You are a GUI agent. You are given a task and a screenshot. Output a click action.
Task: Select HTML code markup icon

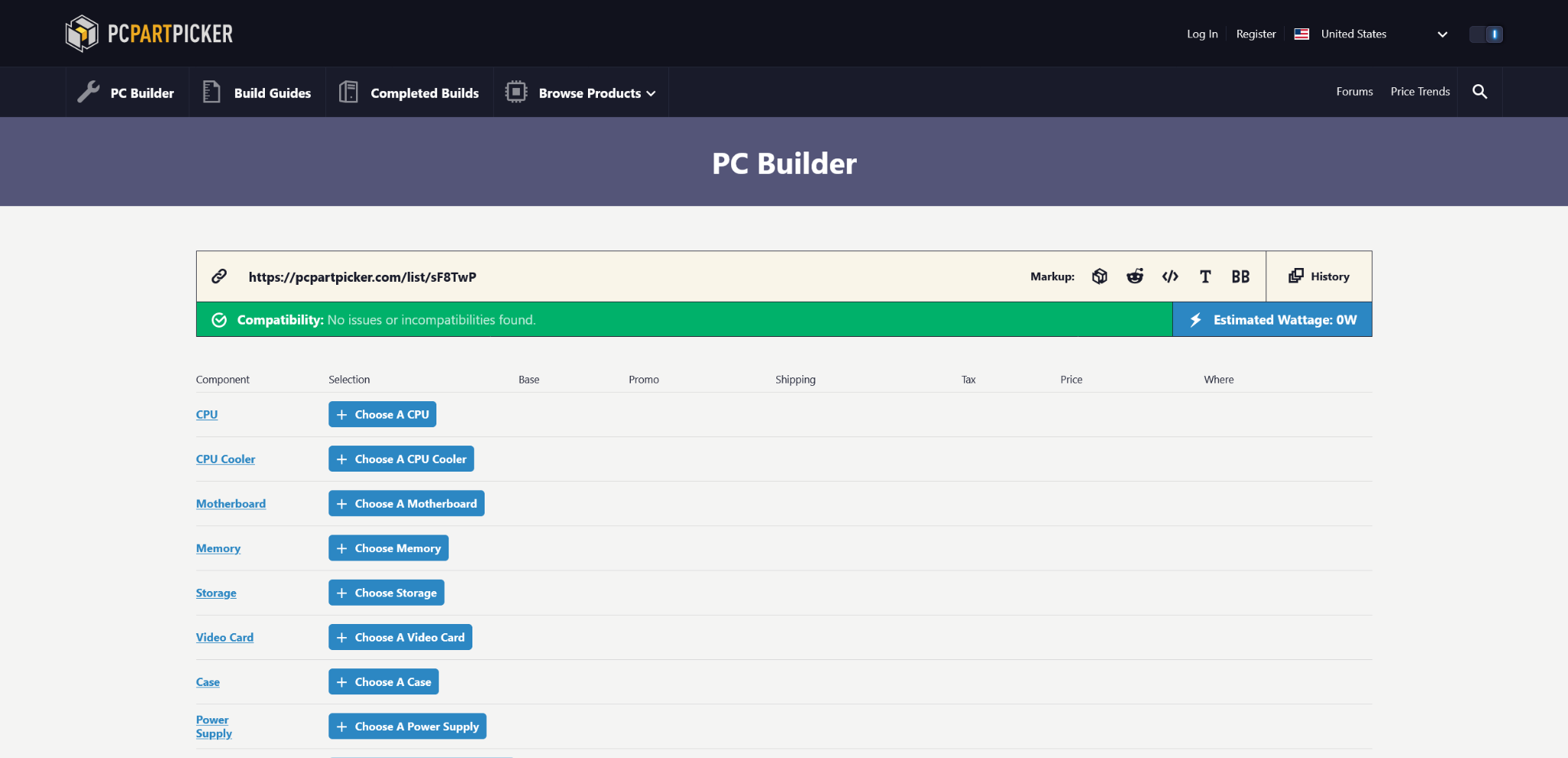coord(1170,276)
